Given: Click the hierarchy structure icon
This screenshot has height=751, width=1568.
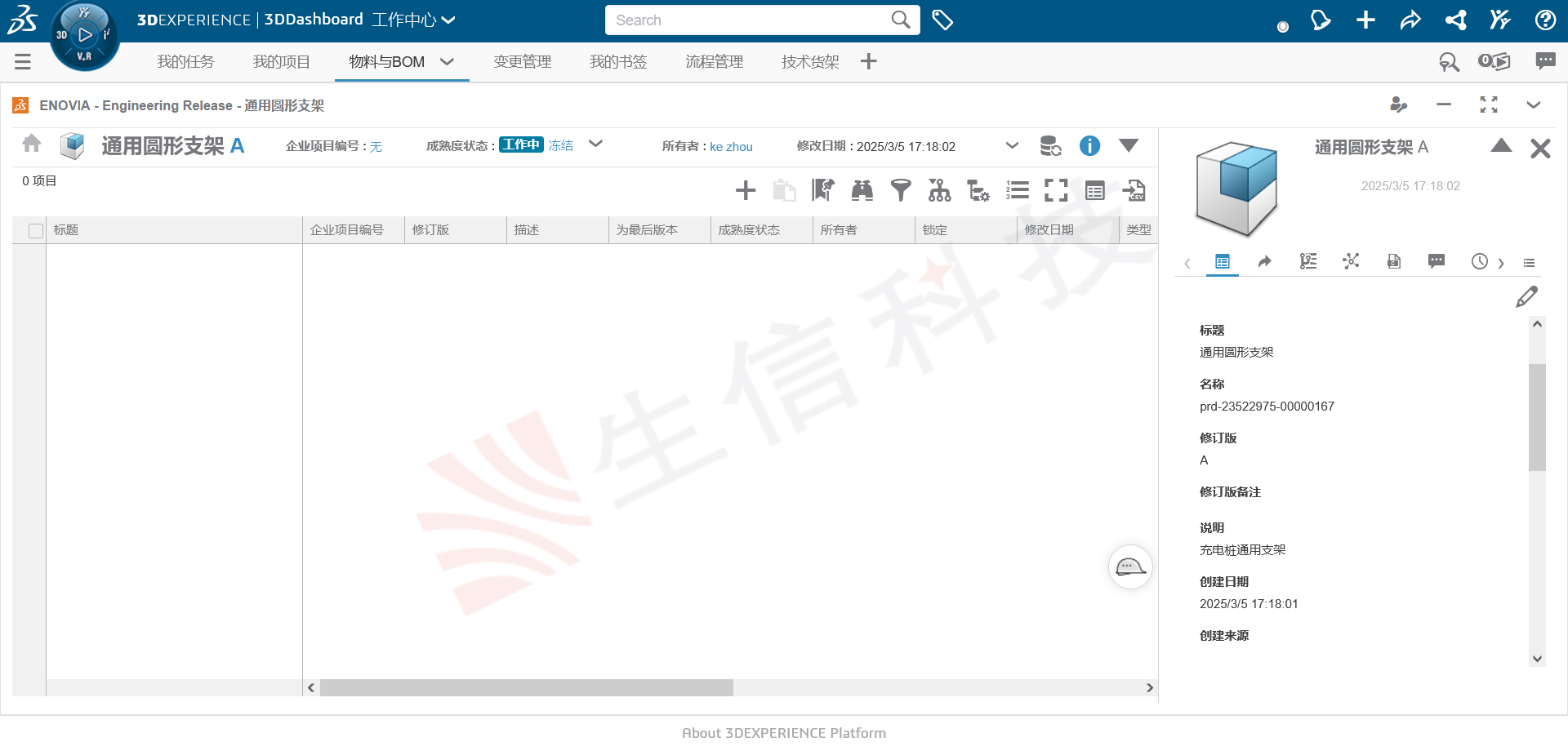Looking at the screenshot, I should (939, 190).
